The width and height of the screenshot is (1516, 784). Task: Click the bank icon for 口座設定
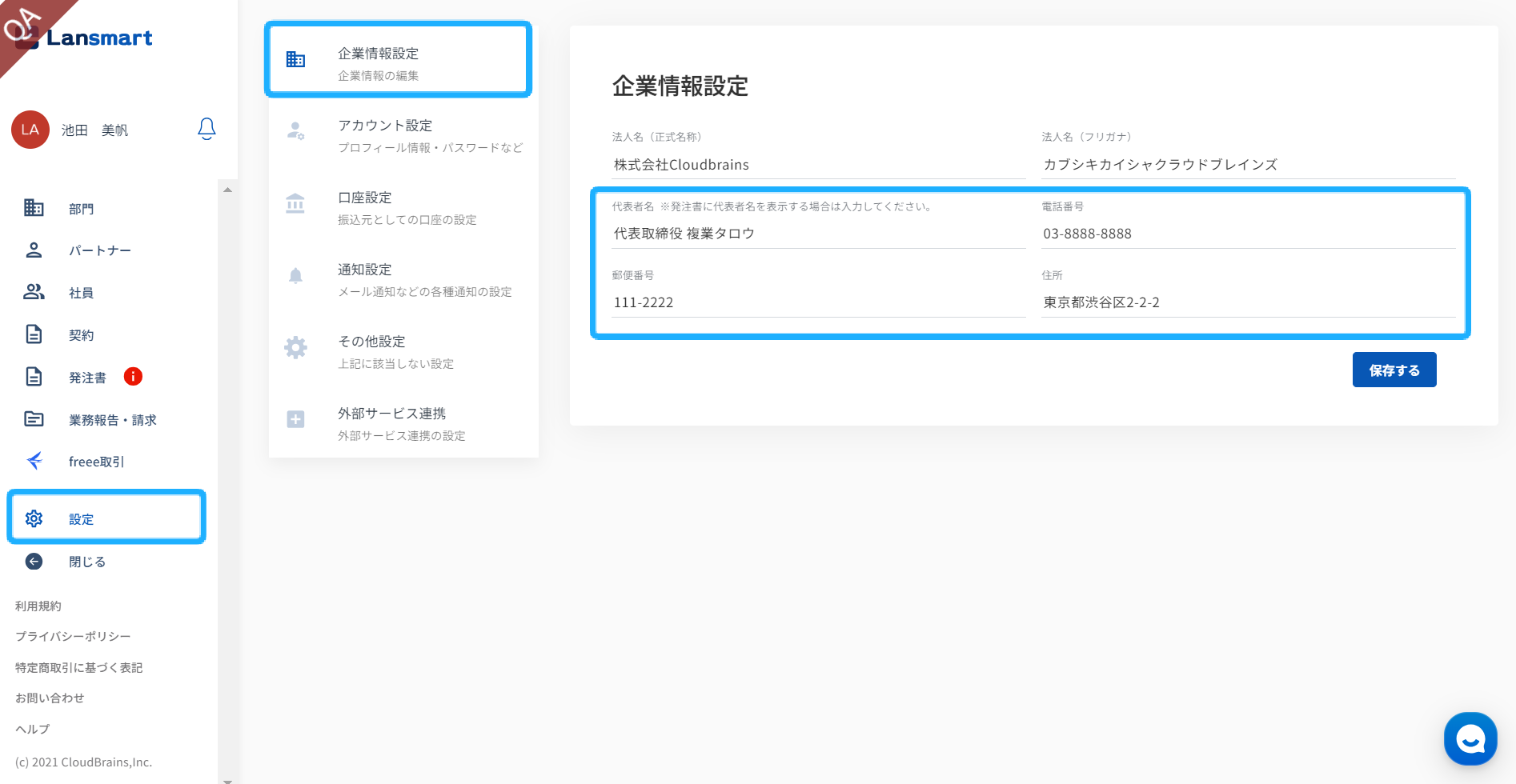click(295, 204)
